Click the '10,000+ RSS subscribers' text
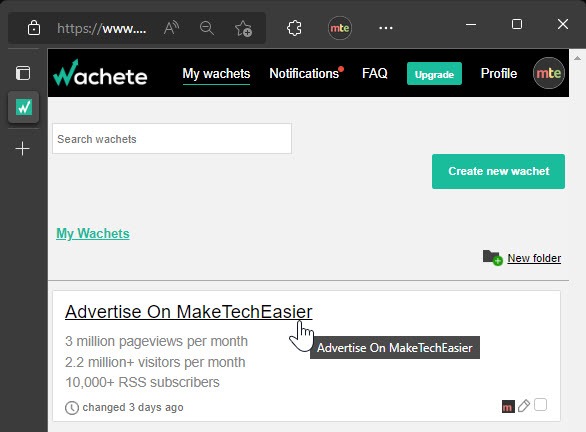586x432 pixels. (x=142, y=382)
